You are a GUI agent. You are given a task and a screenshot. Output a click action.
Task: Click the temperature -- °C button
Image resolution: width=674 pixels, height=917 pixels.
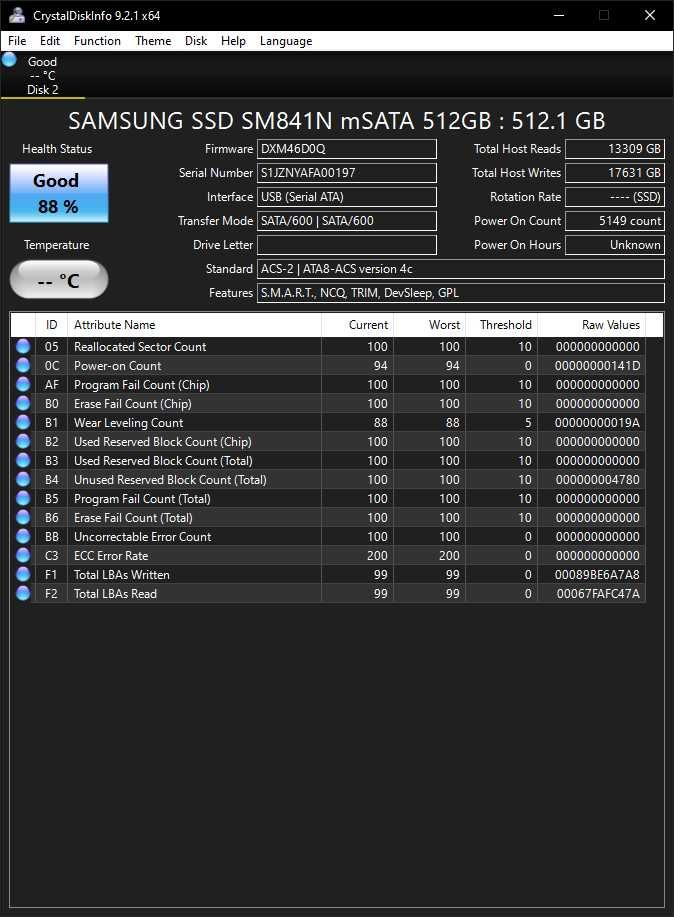point(59,280)
